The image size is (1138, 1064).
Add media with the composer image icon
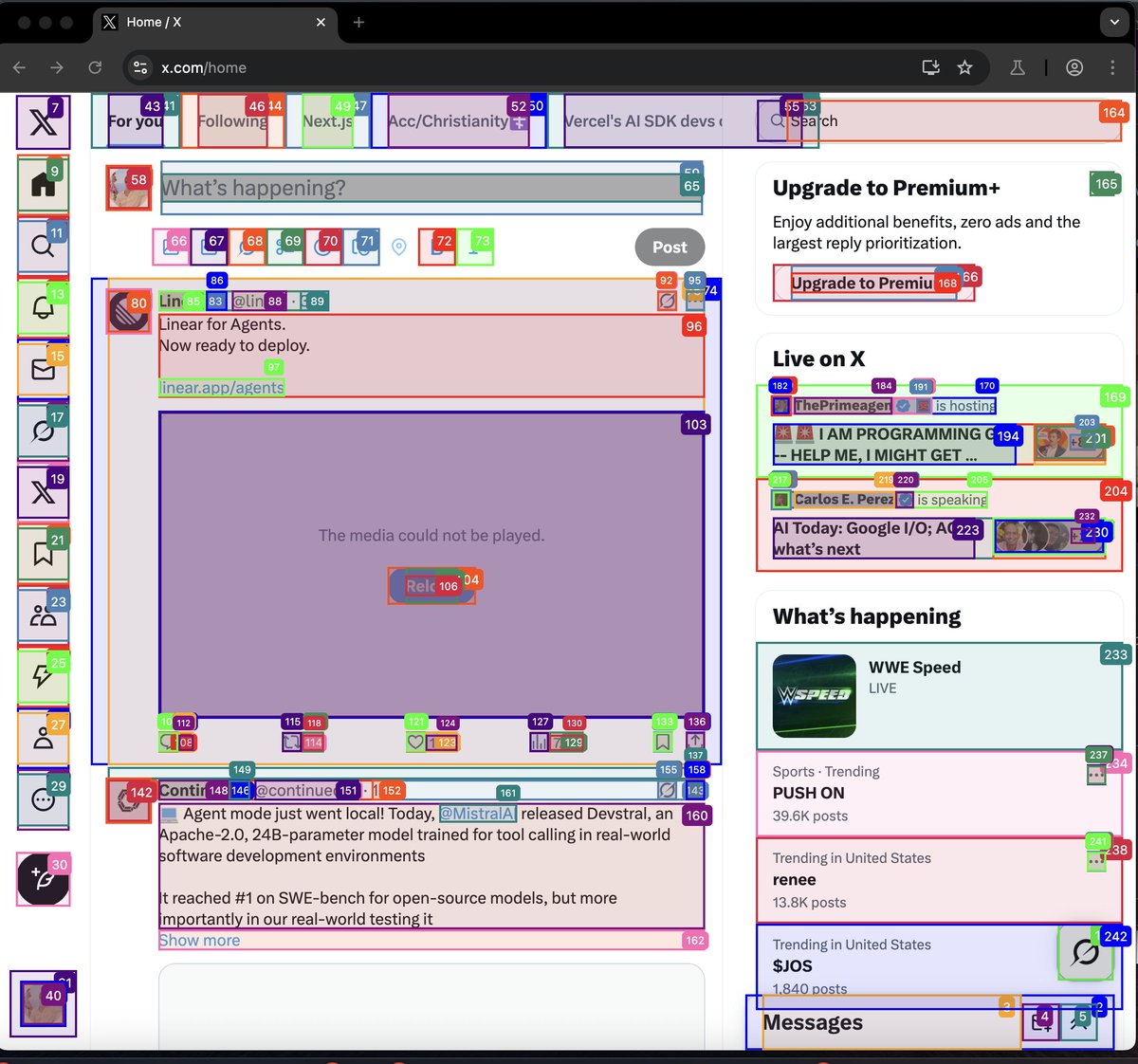pos(171,247)
